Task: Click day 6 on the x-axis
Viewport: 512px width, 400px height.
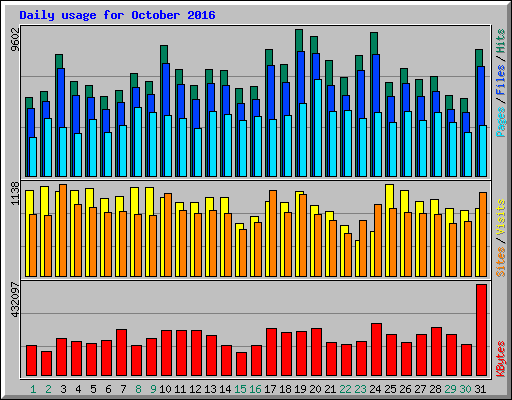Action: coord(108,389)
